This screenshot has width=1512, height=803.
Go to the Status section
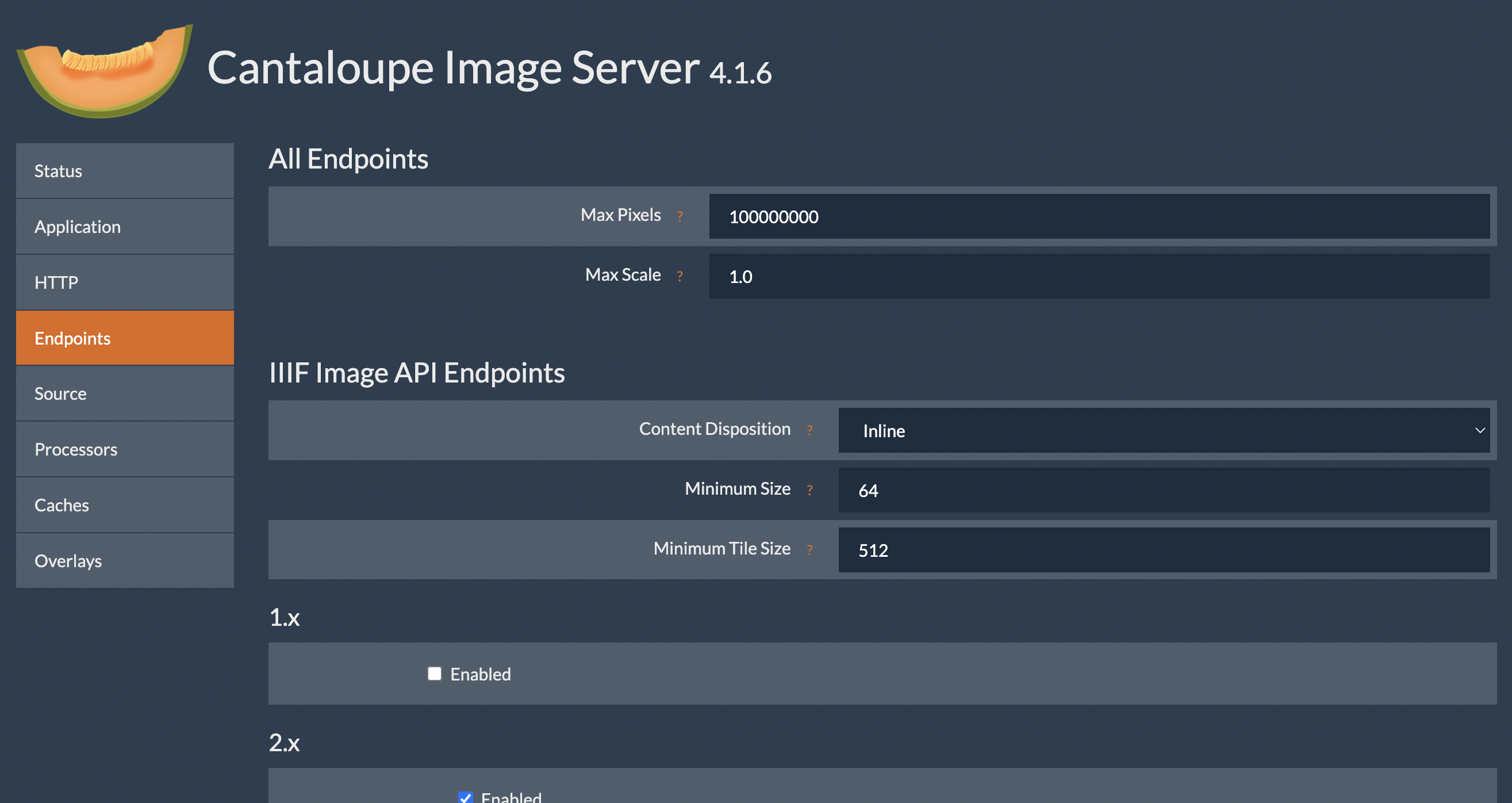click(x=125, y=171)
